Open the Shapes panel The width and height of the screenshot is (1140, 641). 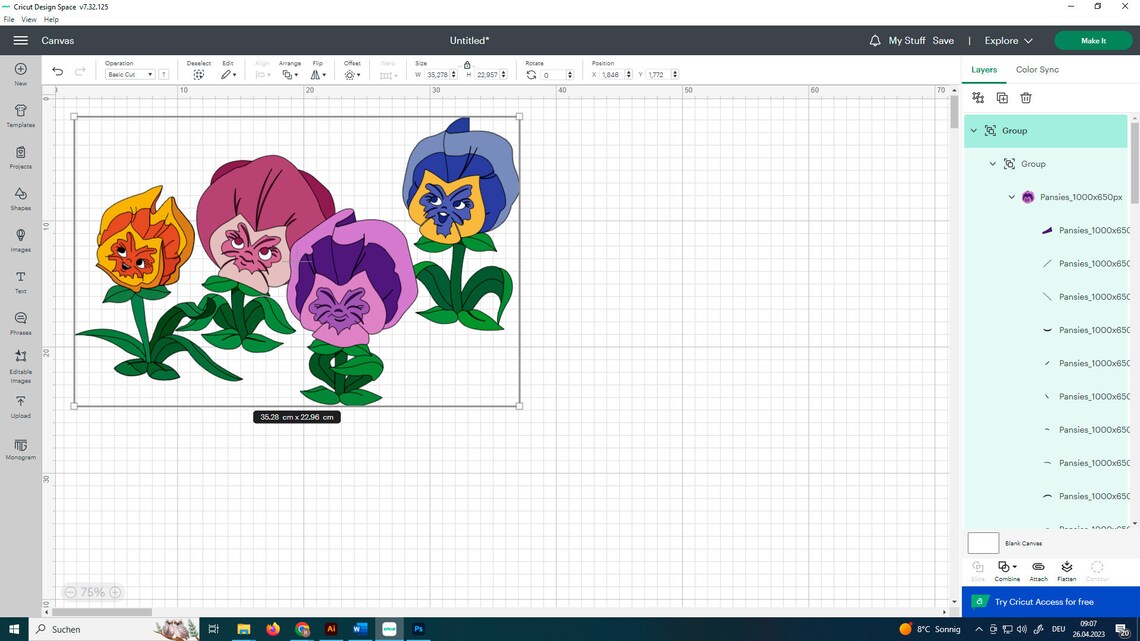point(20,197)
